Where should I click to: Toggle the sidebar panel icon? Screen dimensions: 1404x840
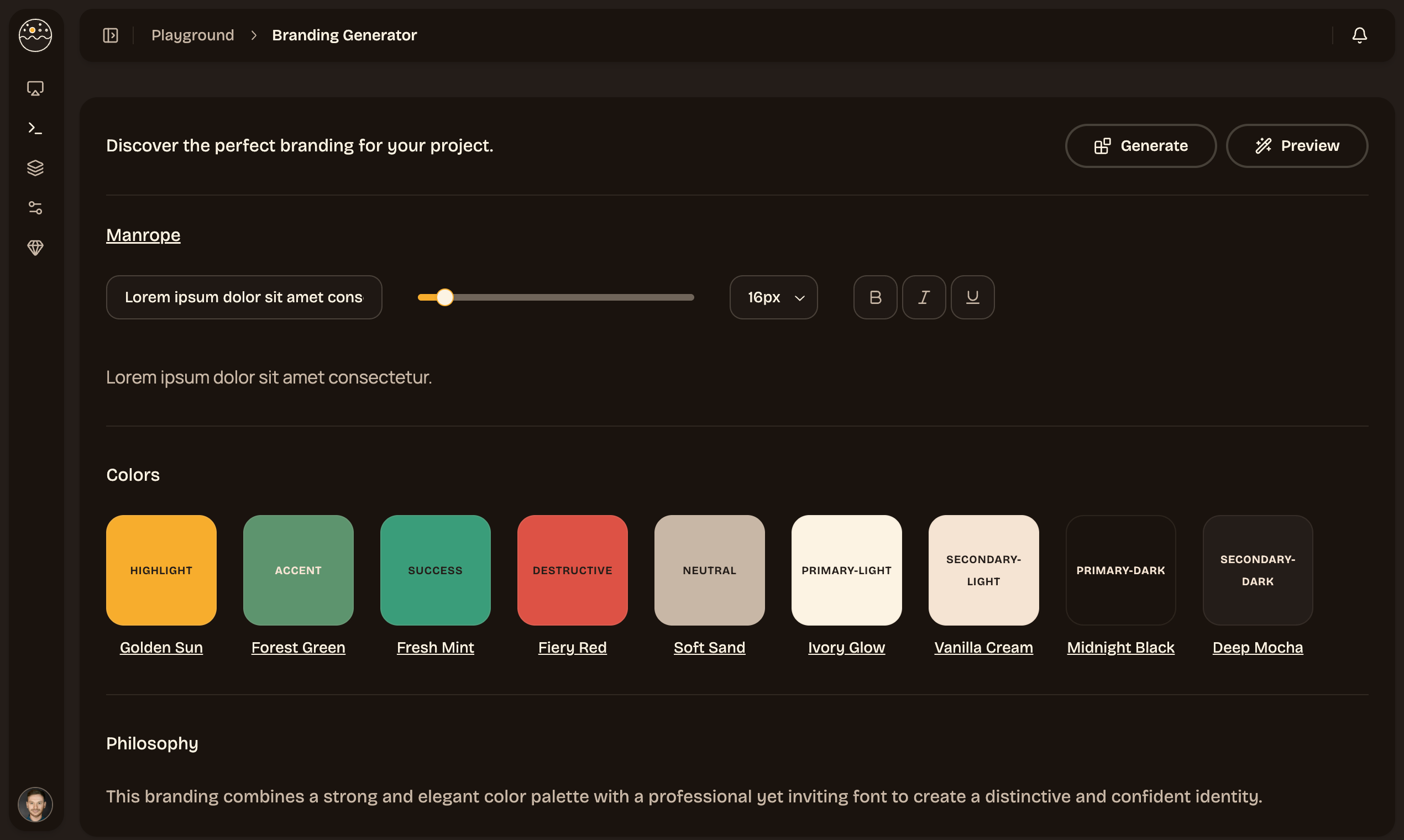(111, 35)
